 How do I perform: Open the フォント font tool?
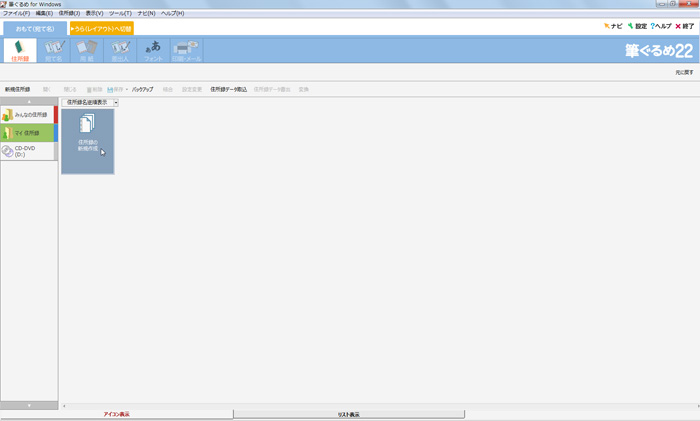[153, 50]
